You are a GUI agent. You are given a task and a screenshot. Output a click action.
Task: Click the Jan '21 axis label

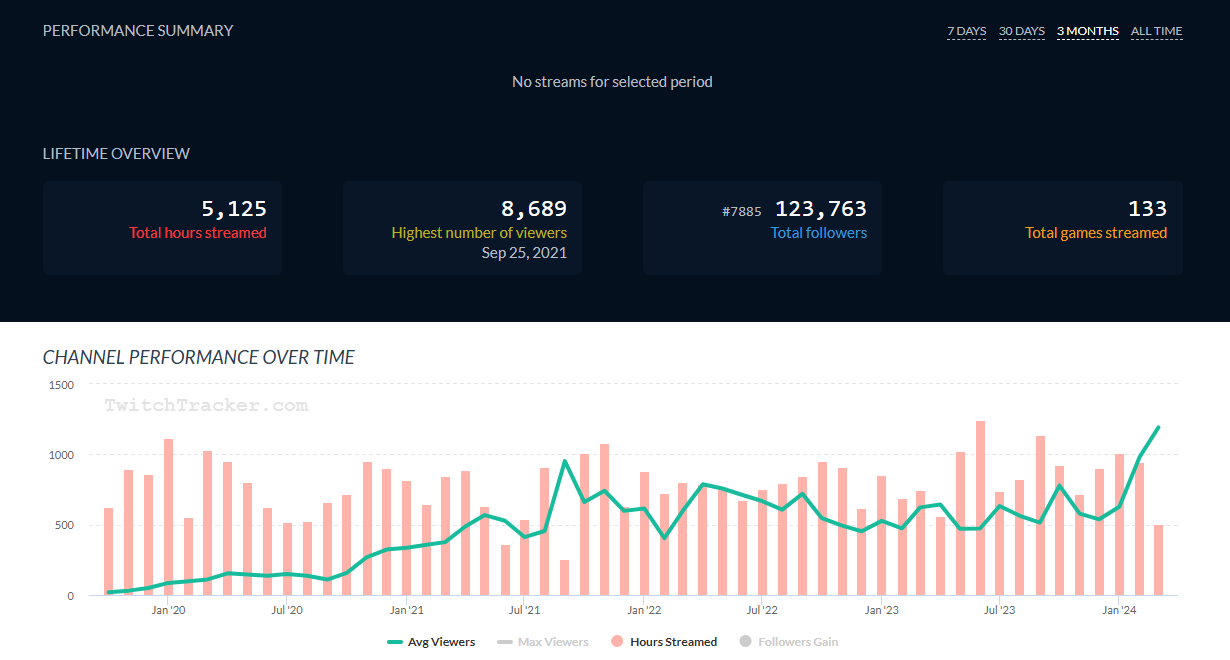[405, 610]
